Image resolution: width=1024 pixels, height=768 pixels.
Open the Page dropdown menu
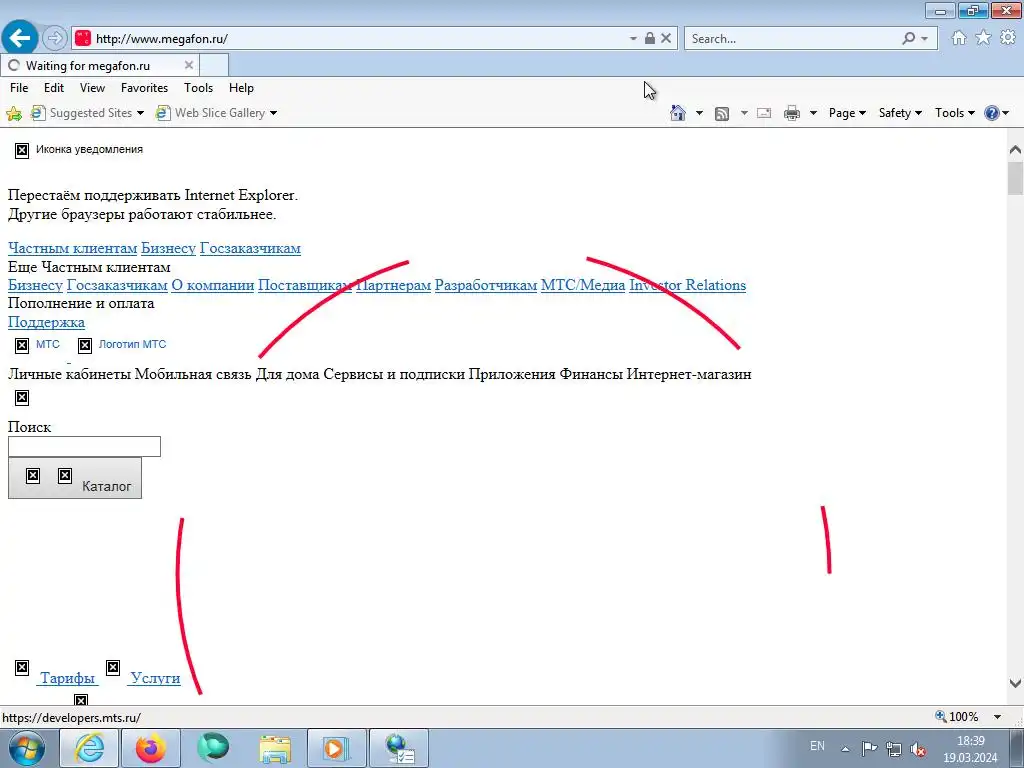[x=847, y=113]
